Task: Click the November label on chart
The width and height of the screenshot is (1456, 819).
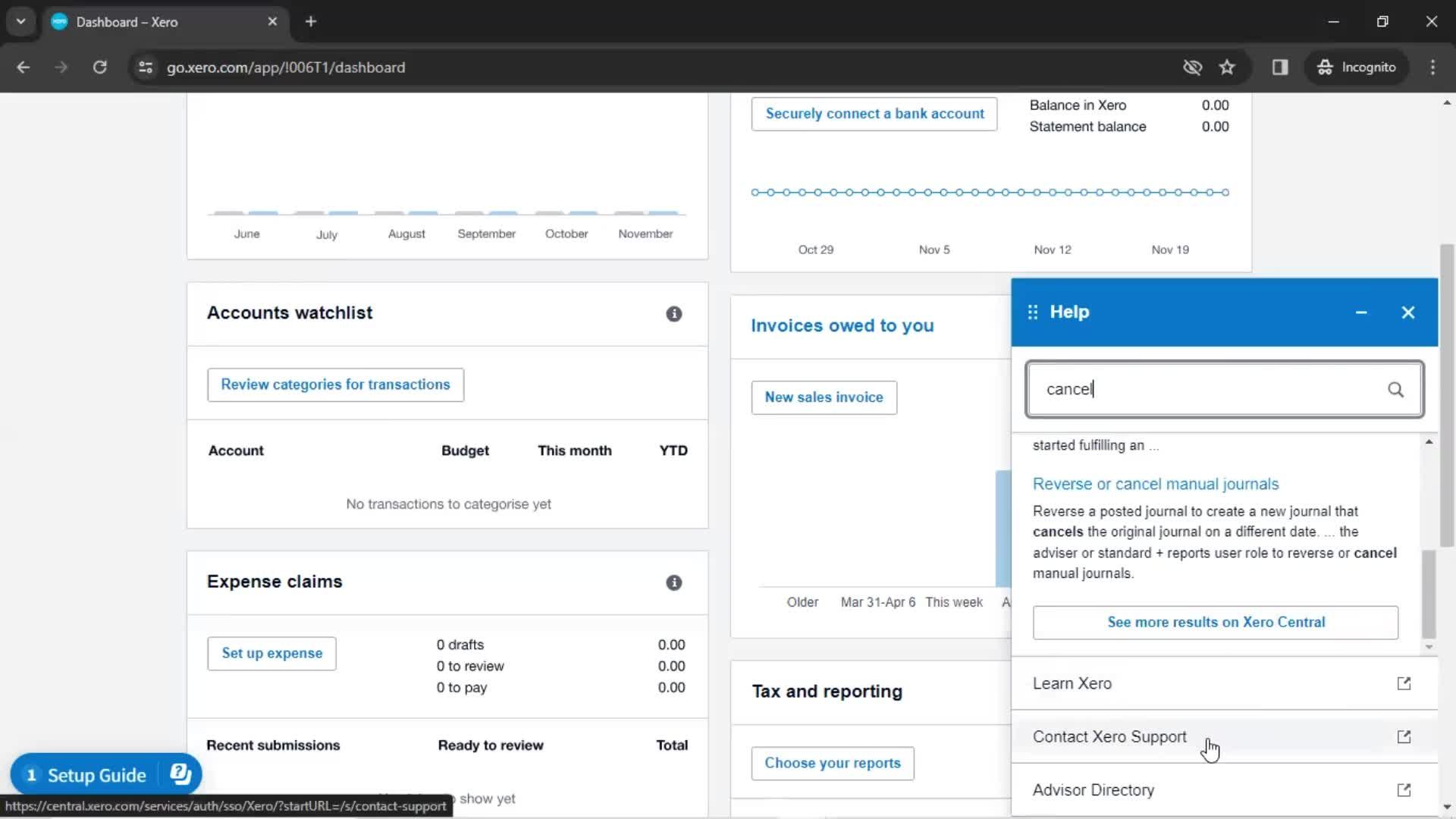Action: [x=645, y=234]
